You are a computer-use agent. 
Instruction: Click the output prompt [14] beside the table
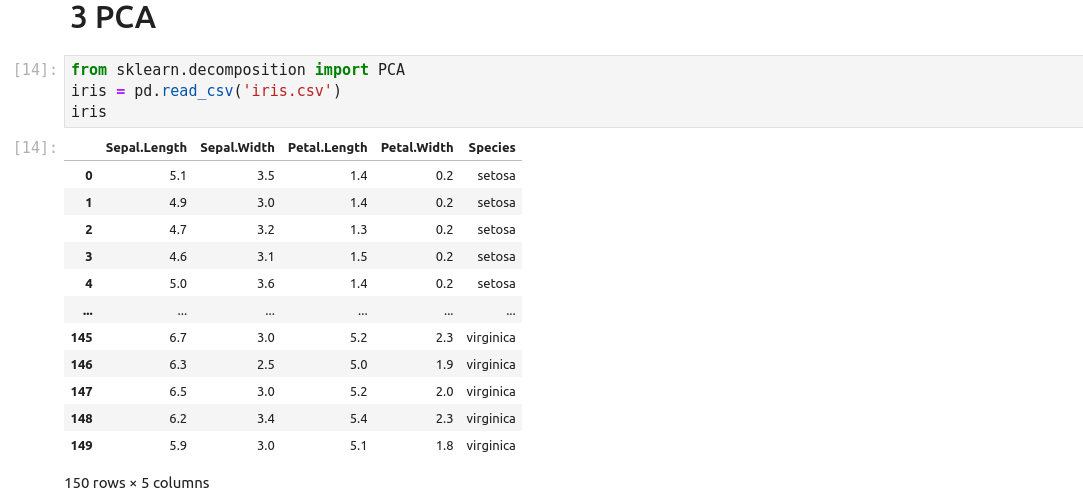coord(36,148)
